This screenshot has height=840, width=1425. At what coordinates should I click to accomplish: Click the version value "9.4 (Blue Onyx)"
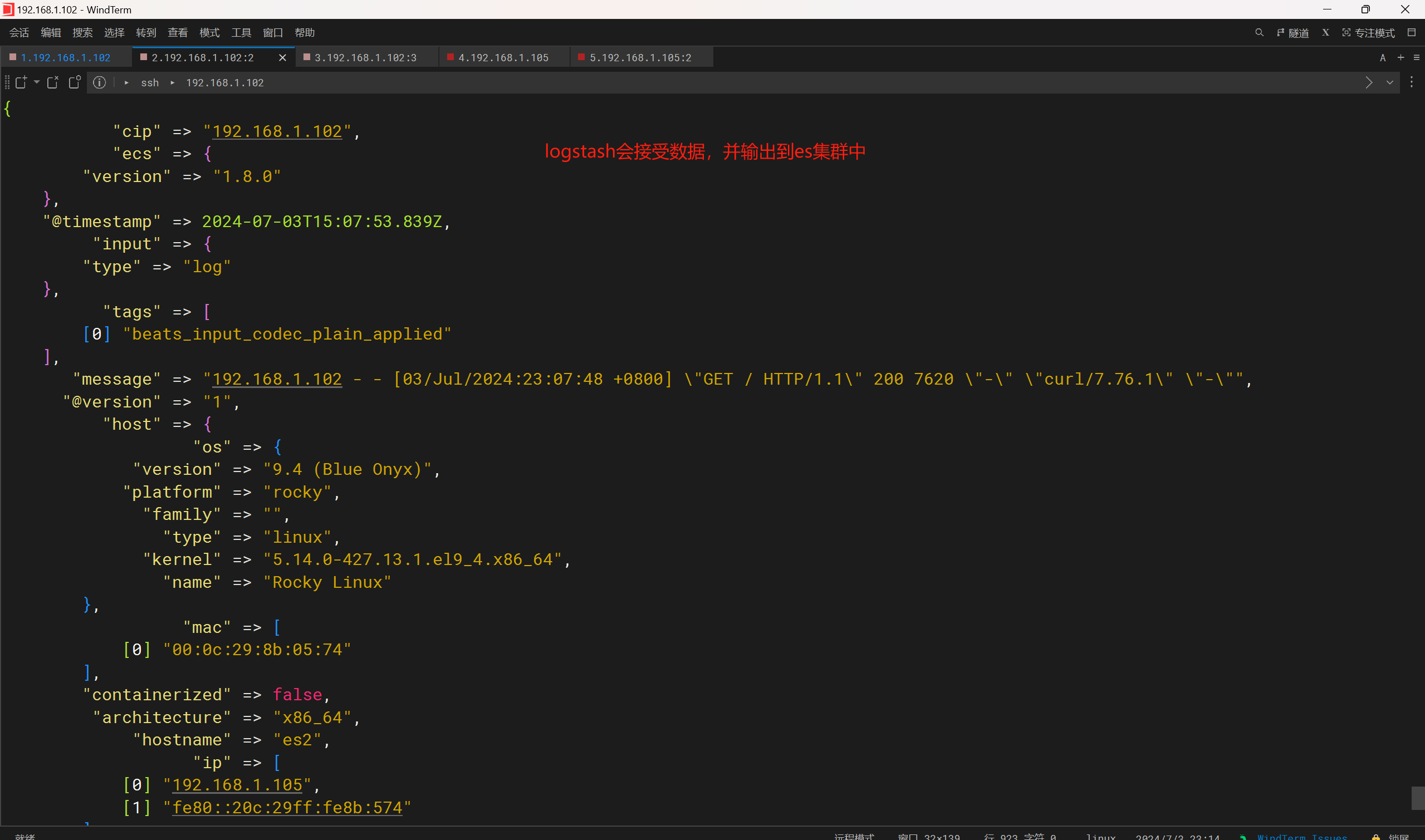[347, 470]
